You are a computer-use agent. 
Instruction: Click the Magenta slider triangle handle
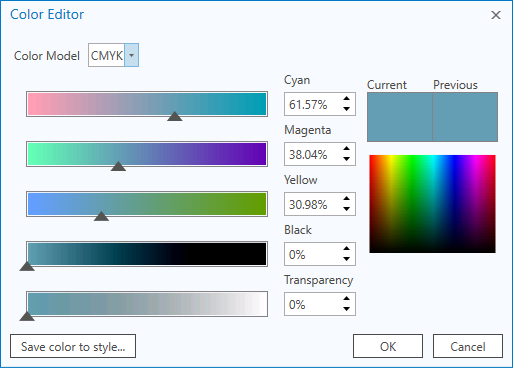pyautogui.click(x=118, y=166)
